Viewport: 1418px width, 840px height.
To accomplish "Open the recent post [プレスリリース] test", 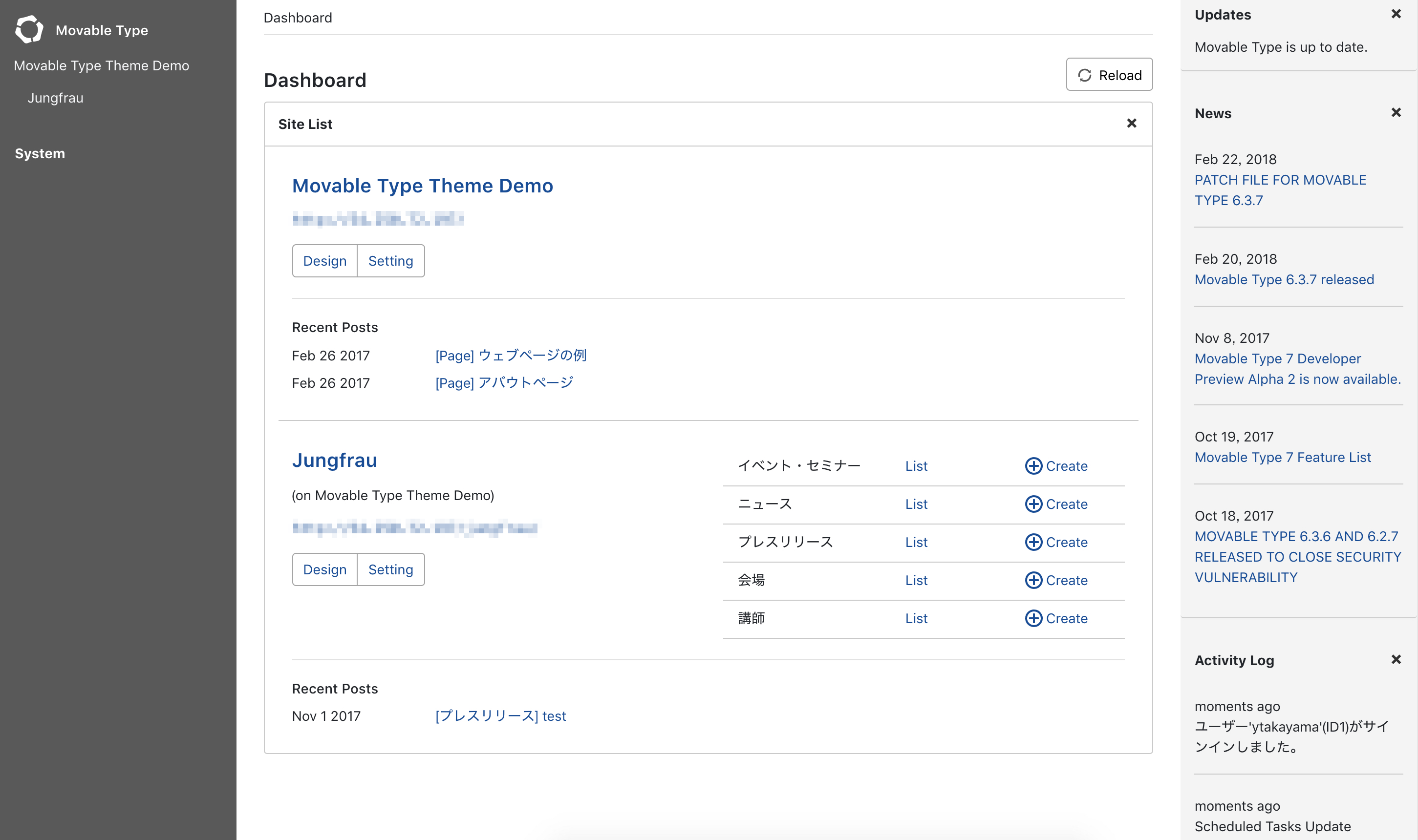I will coord(500,715).
